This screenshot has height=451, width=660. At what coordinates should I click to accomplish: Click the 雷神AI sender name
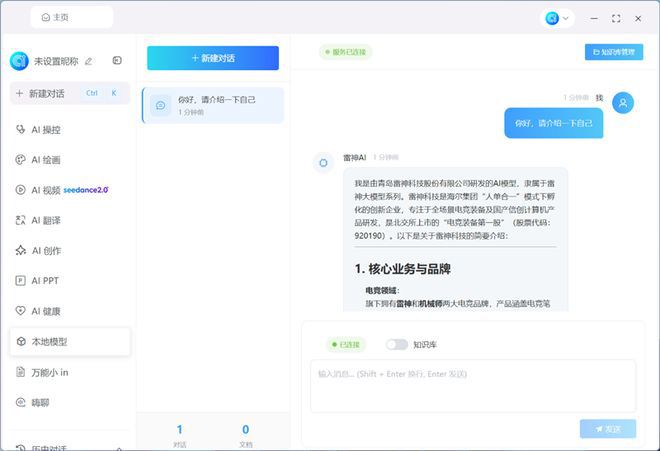tap(354, 157)
